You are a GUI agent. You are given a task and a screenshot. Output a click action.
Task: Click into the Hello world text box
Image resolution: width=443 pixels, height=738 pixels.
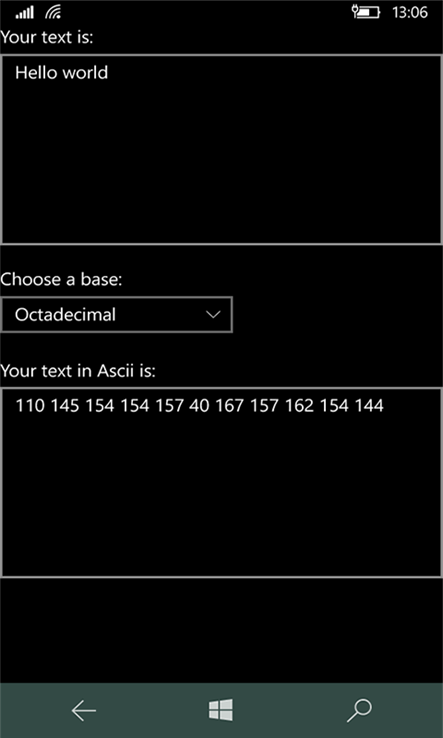click(221, 149)
